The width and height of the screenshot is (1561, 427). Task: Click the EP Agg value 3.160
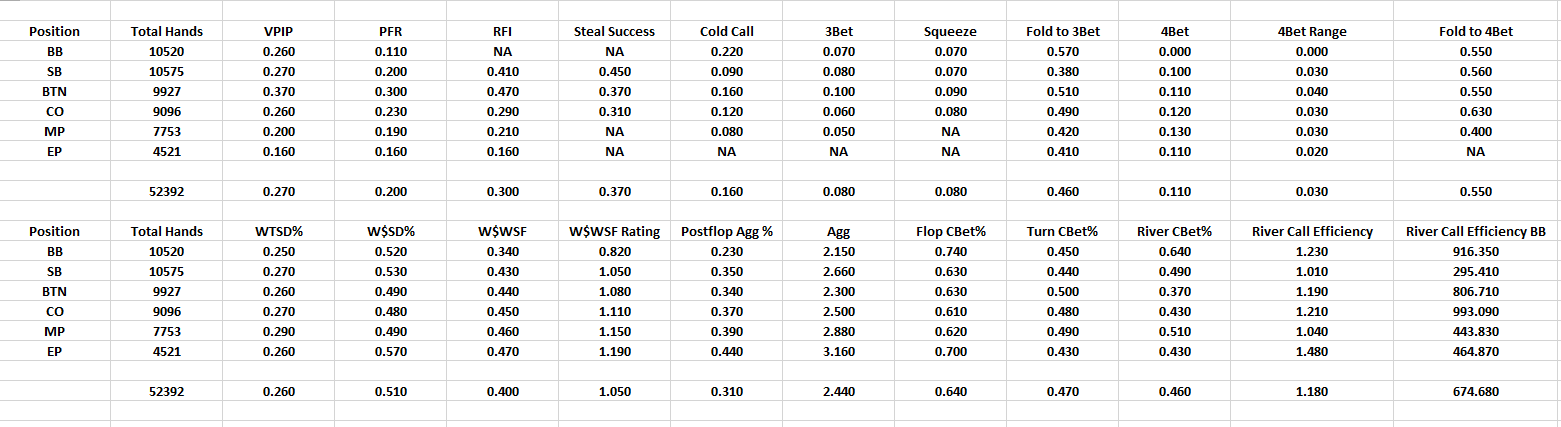click(838, 351)
